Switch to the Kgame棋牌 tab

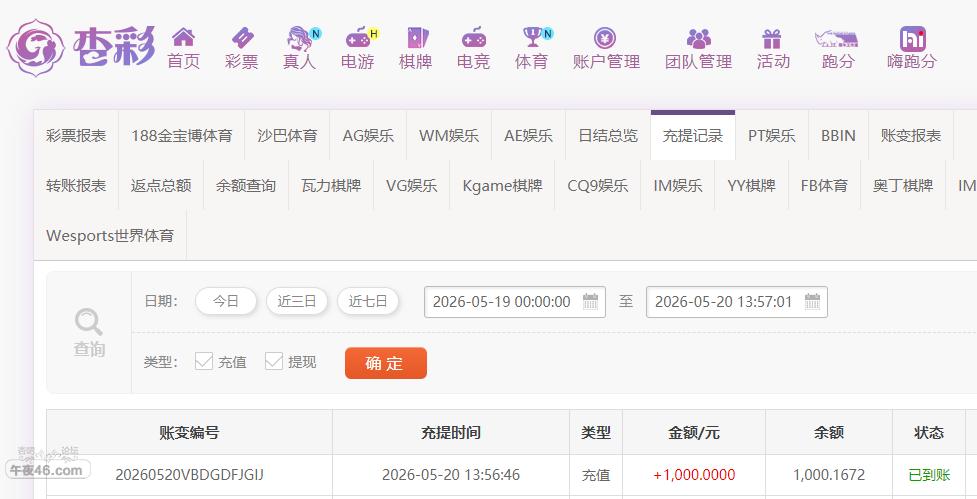(502, 185)
